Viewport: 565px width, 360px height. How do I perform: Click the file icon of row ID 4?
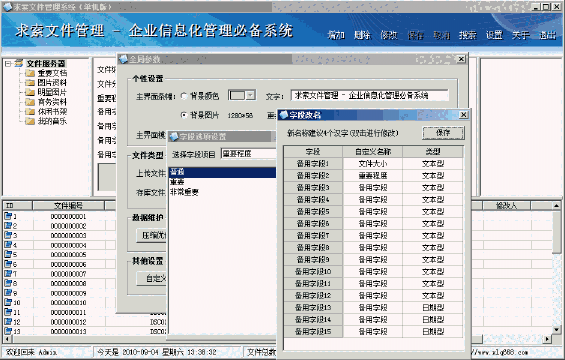[8, 245]
